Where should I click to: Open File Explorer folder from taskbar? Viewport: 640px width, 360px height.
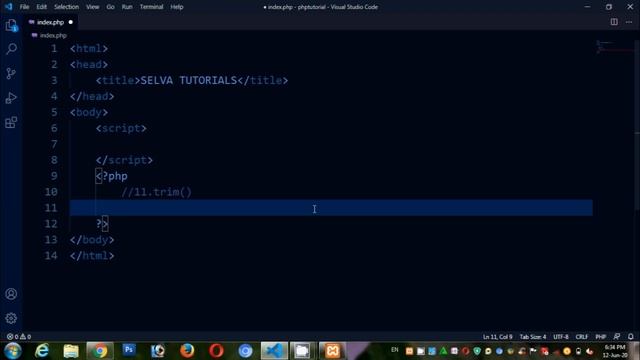71,351
